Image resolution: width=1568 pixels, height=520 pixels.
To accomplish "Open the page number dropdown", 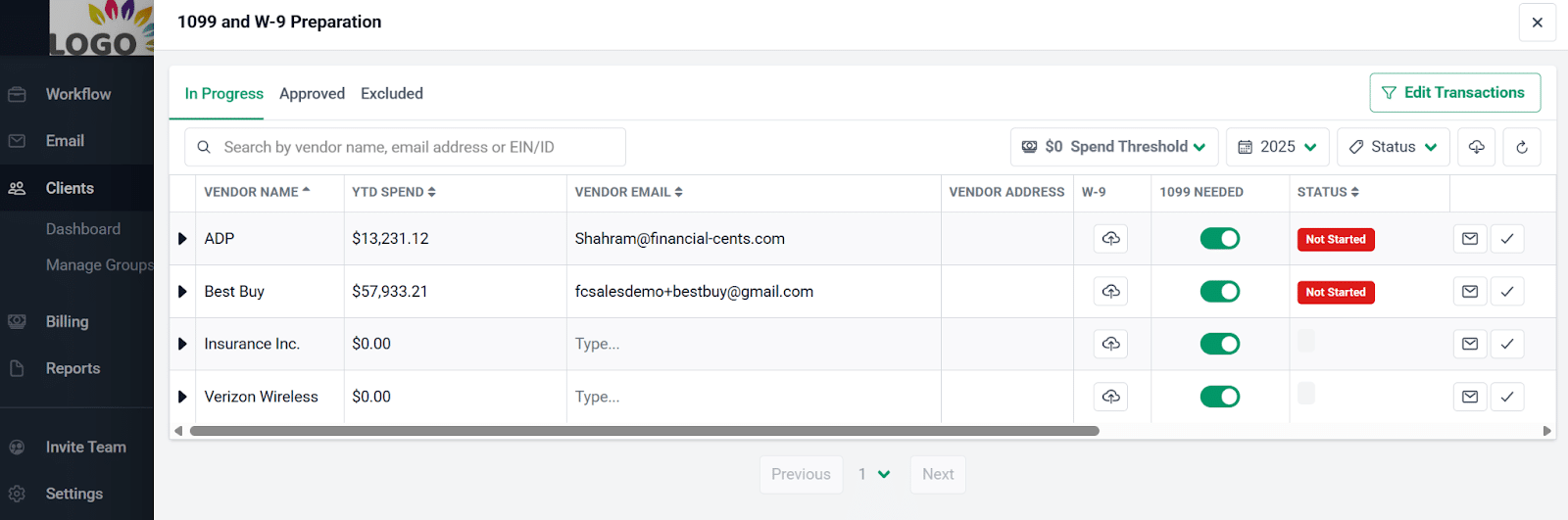I will (x=874, y=474).
